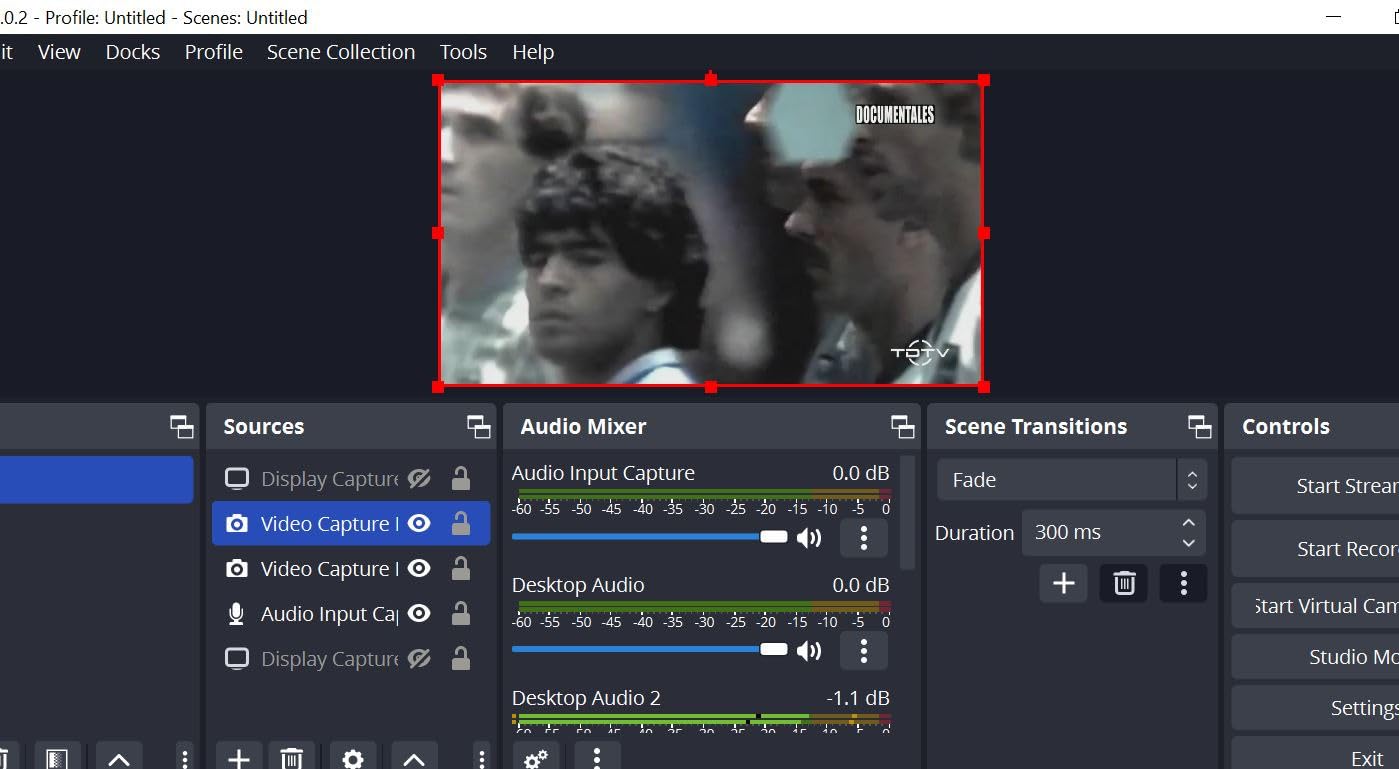Open transition properties three-dot button

[1184, 583]
